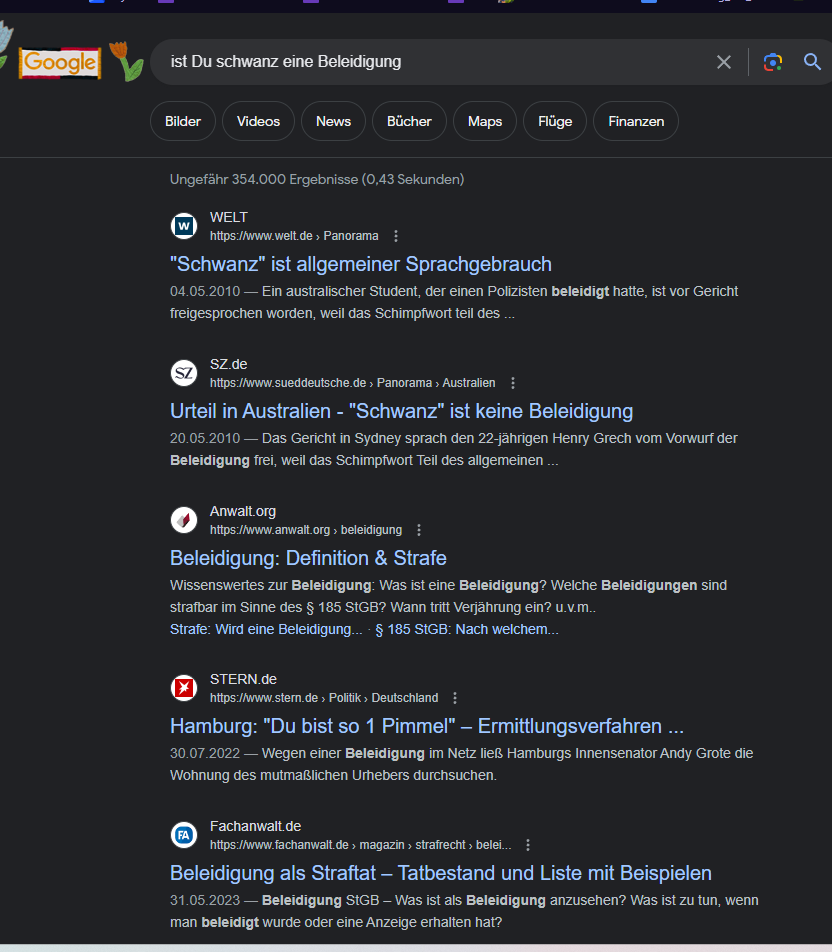Open Urteil in Australien result link

[x=401, y=411]
